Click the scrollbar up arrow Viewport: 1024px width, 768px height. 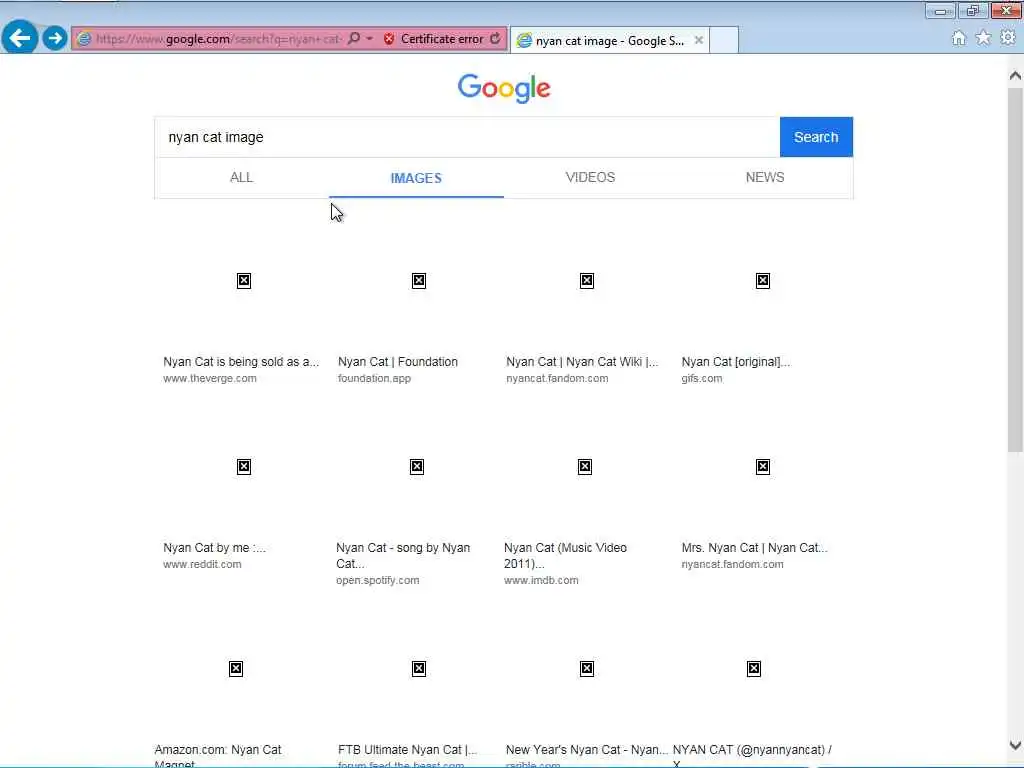coord(1015,76)
